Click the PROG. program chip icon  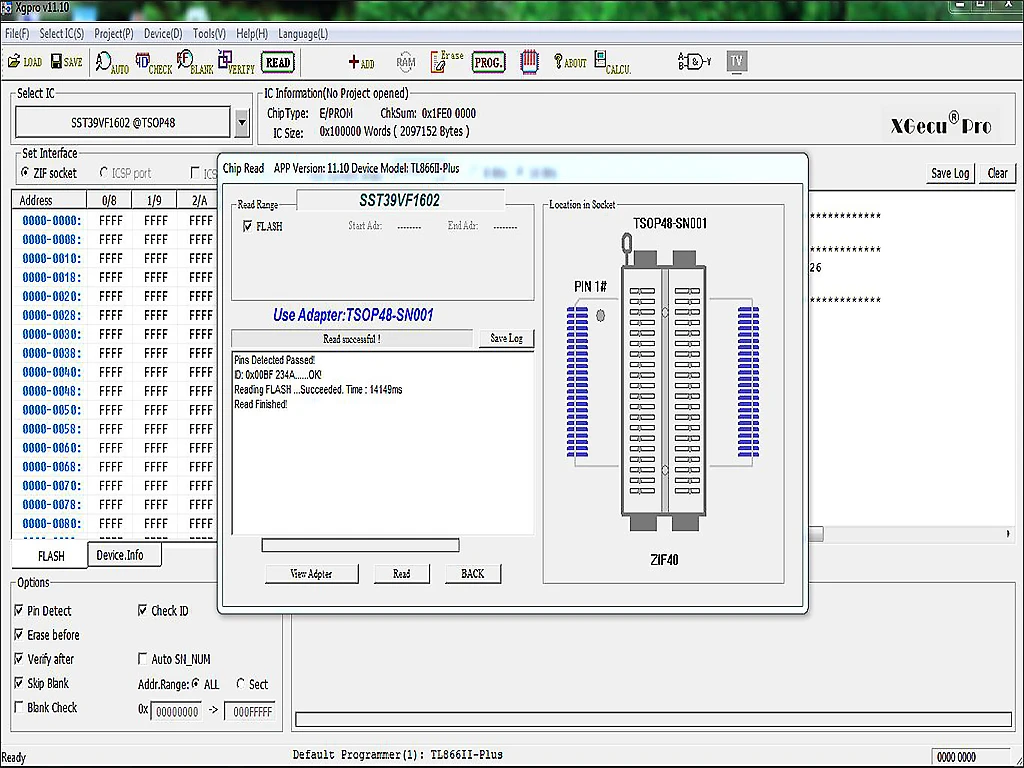click(488, 62)
